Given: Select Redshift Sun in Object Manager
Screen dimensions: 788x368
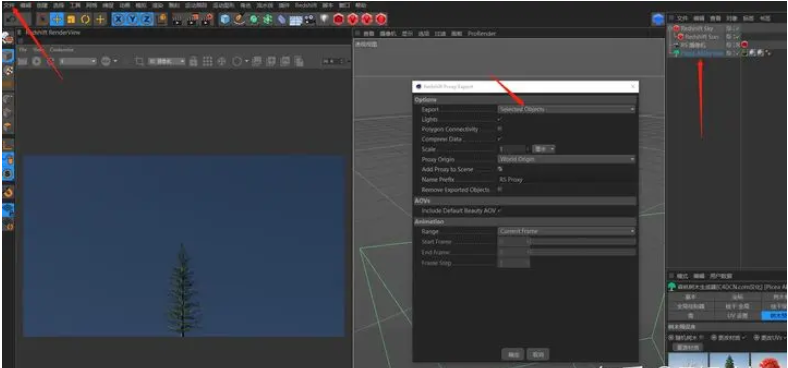Looking at the screenshot, I should [x=702, y=37].
